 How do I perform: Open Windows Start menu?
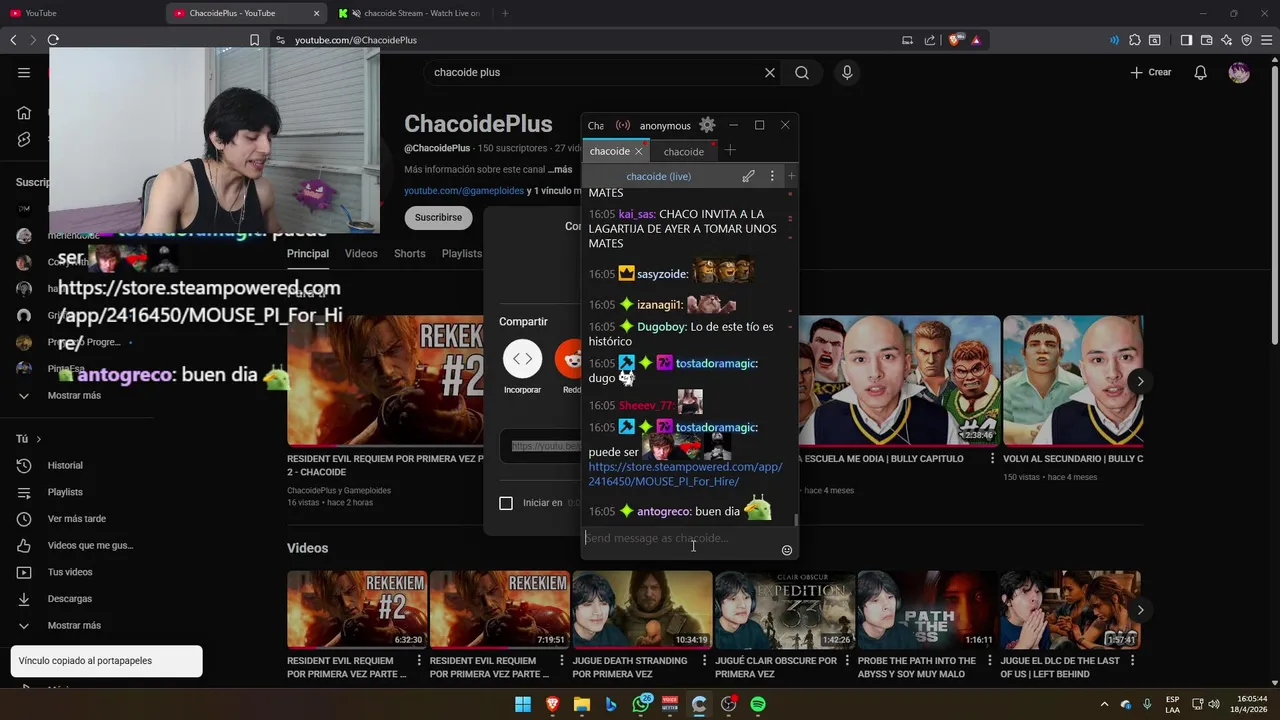click(x=523, y=704)
